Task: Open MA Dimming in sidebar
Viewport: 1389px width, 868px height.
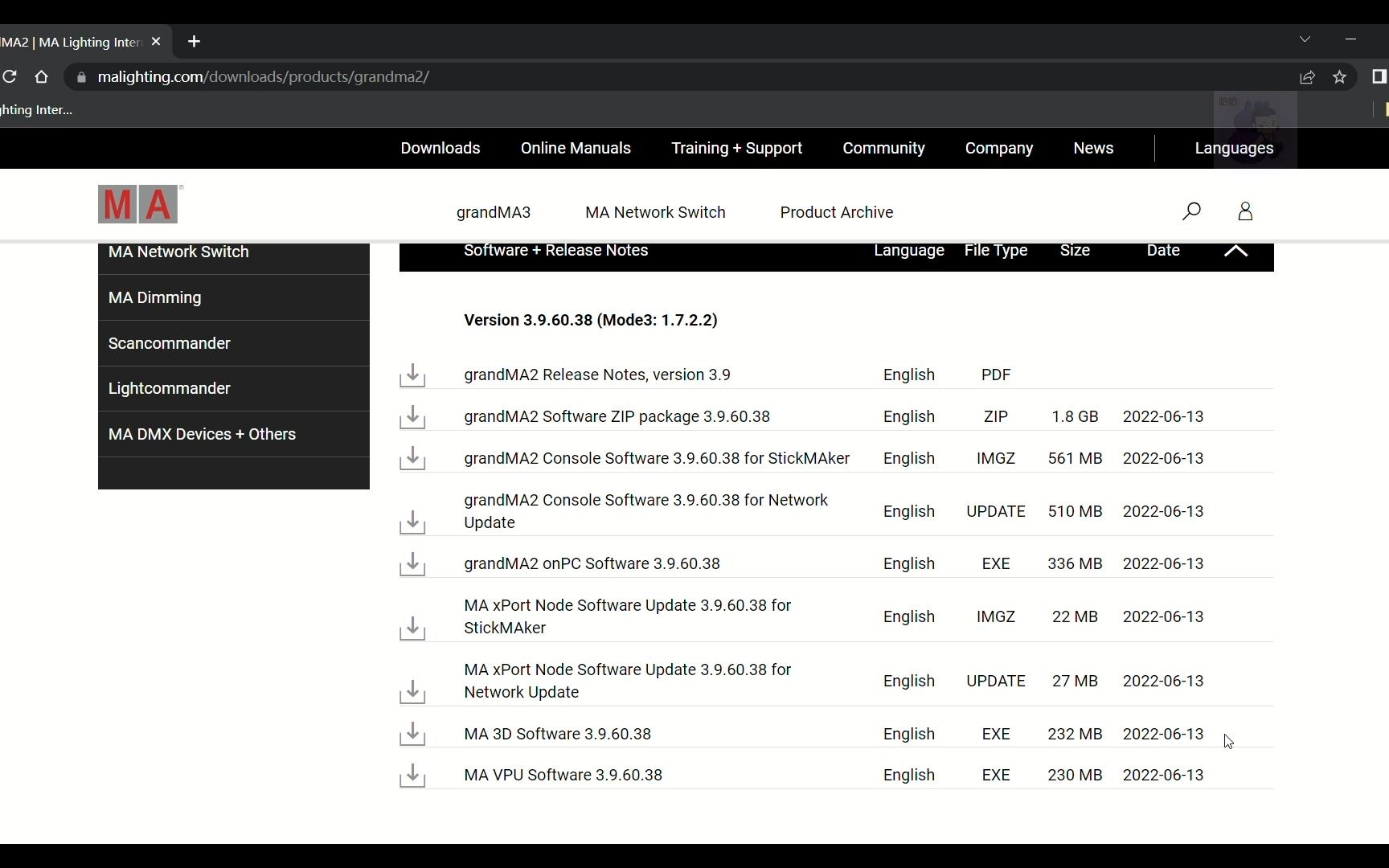Action: pos(234,297)
